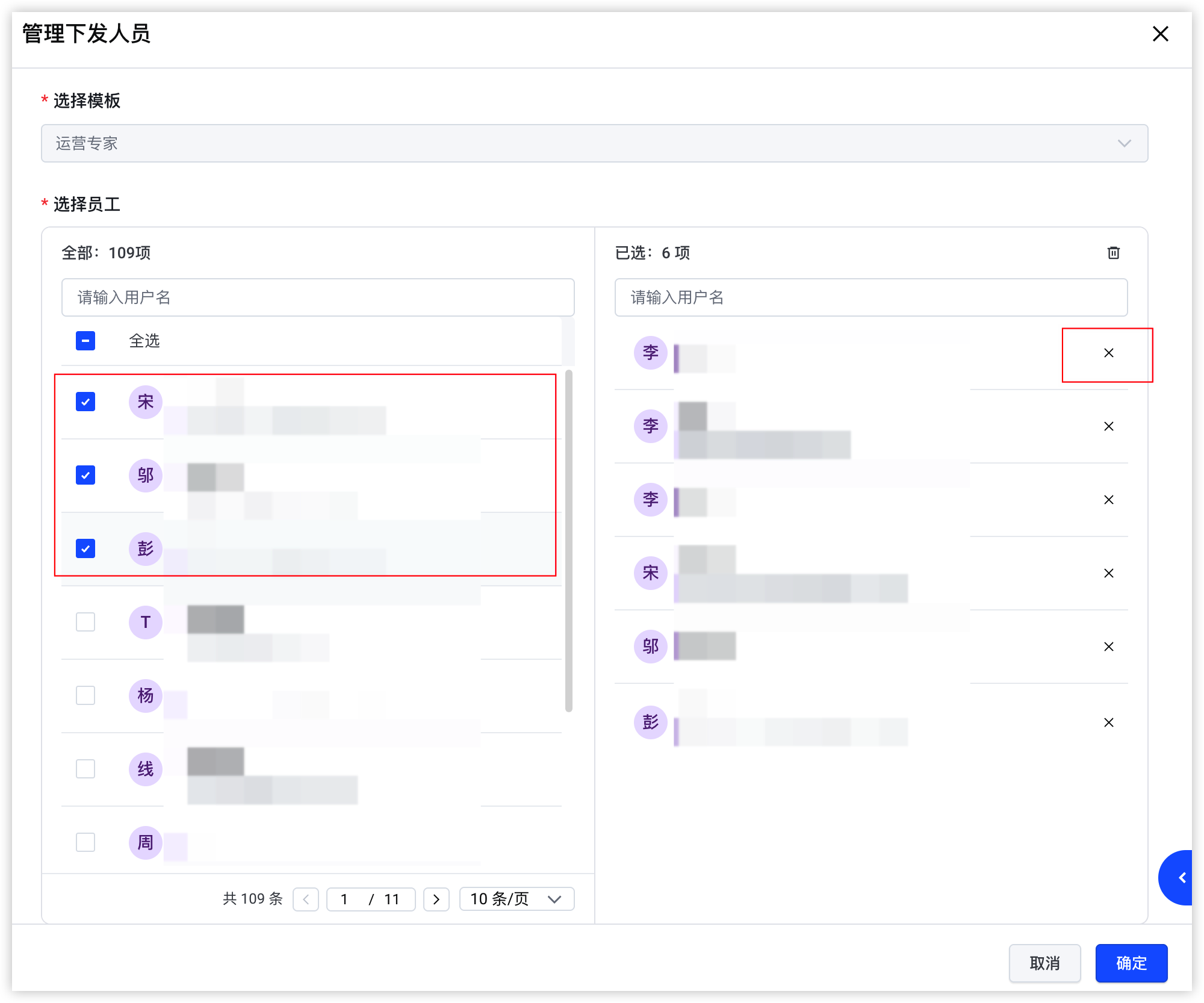The height and width of the screenshot is (1003, 1204).
Task: Remove first 李 from selected list
Action: click(1108, 353)
